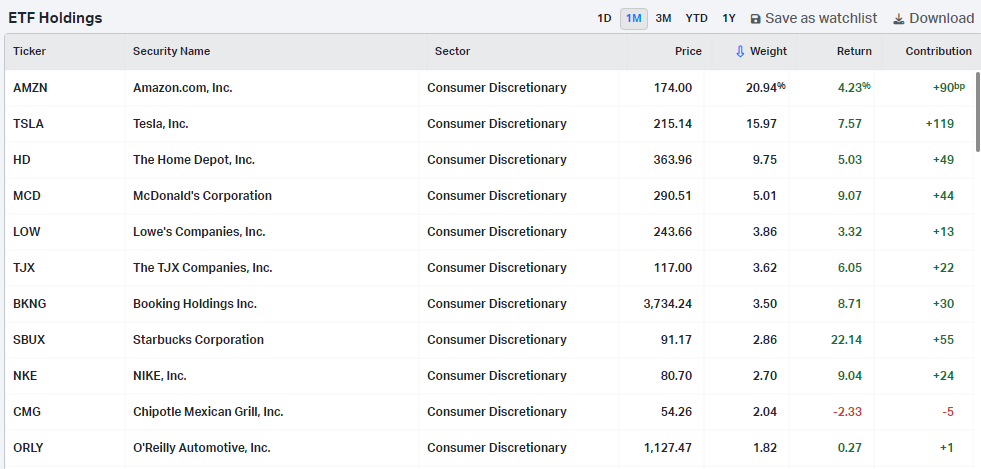Click Tesla's contribution +119
Image resolution: width=981 pixels, height=469 pixels.
940,124
